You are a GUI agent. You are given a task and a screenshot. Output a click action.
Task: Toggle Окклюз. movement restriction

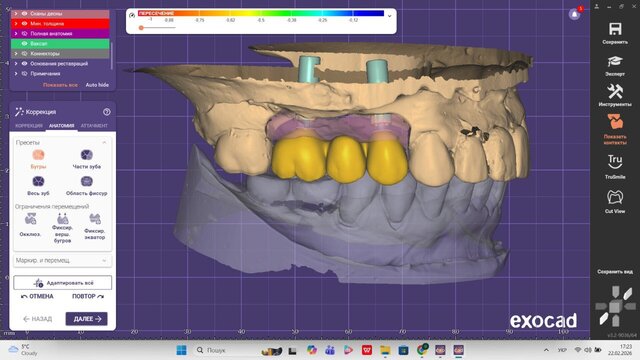coord(30,219)
